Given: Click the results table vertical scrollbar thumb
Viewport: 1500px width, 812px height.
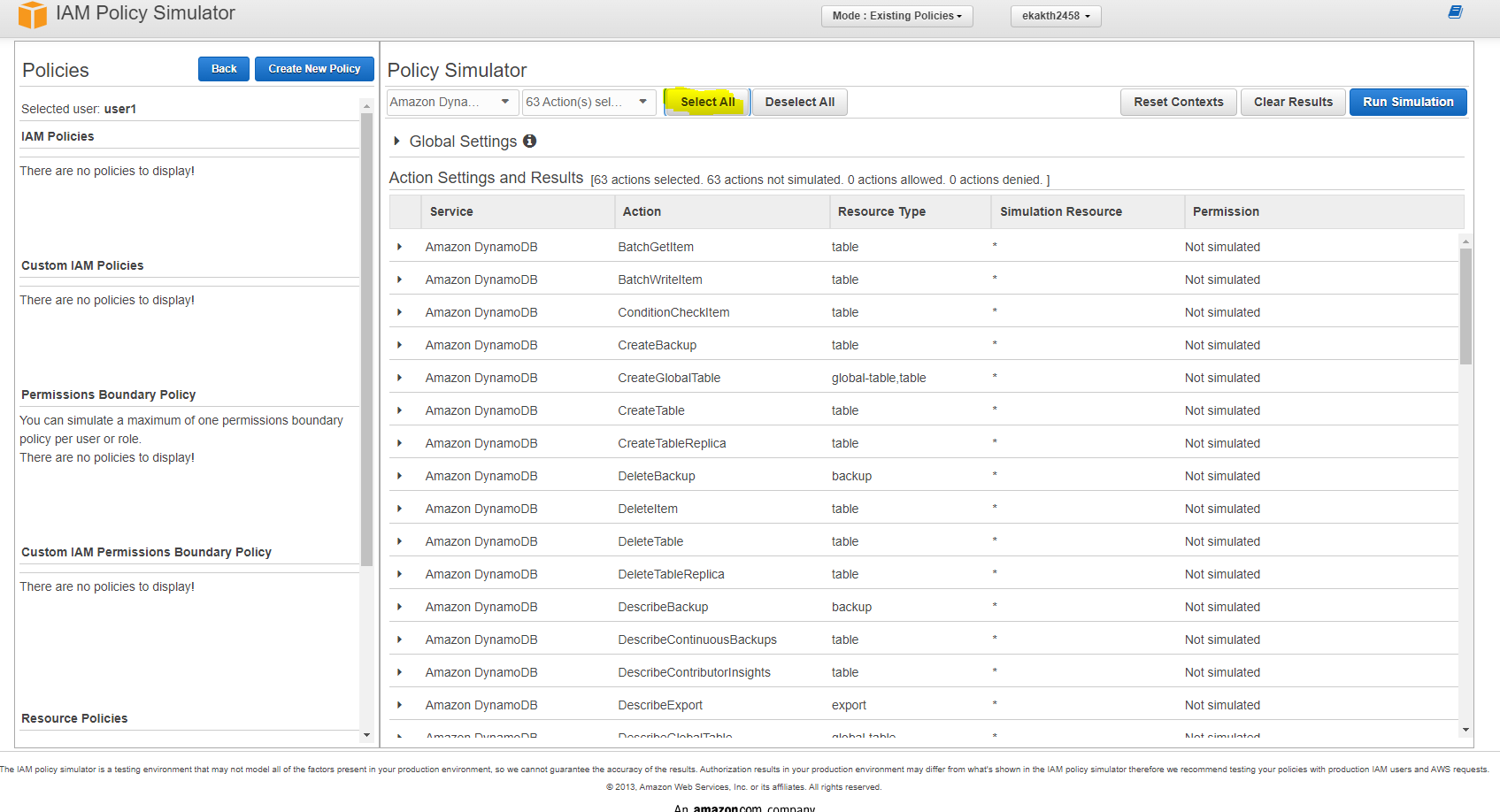Looking at the screenshot, I should click(1465, 306).
